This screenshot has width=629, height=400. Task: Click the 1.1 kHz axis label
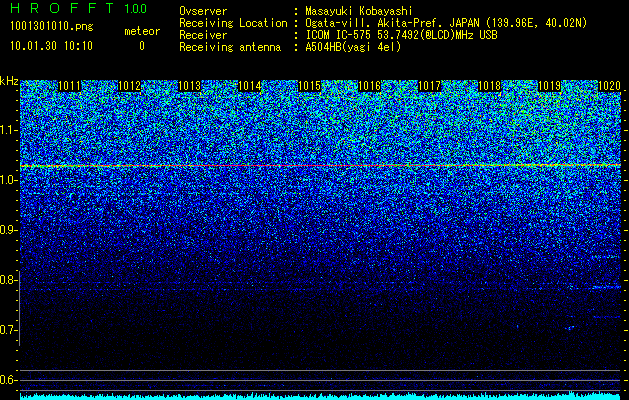[7, 130]
